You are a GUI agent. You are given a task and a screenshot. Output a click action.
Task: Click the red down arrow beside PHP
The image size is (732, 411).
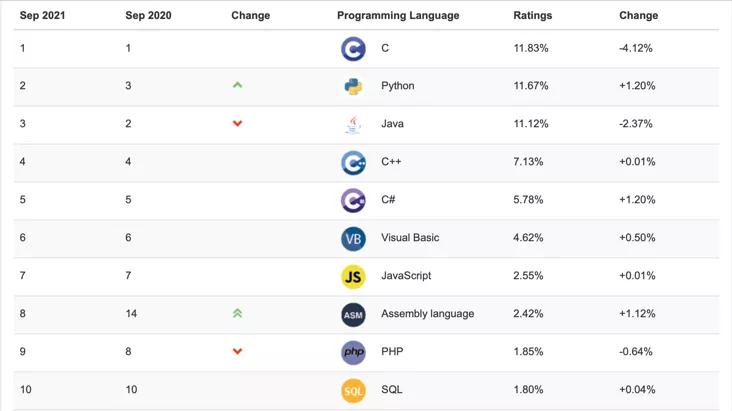(x=237, y=352)
